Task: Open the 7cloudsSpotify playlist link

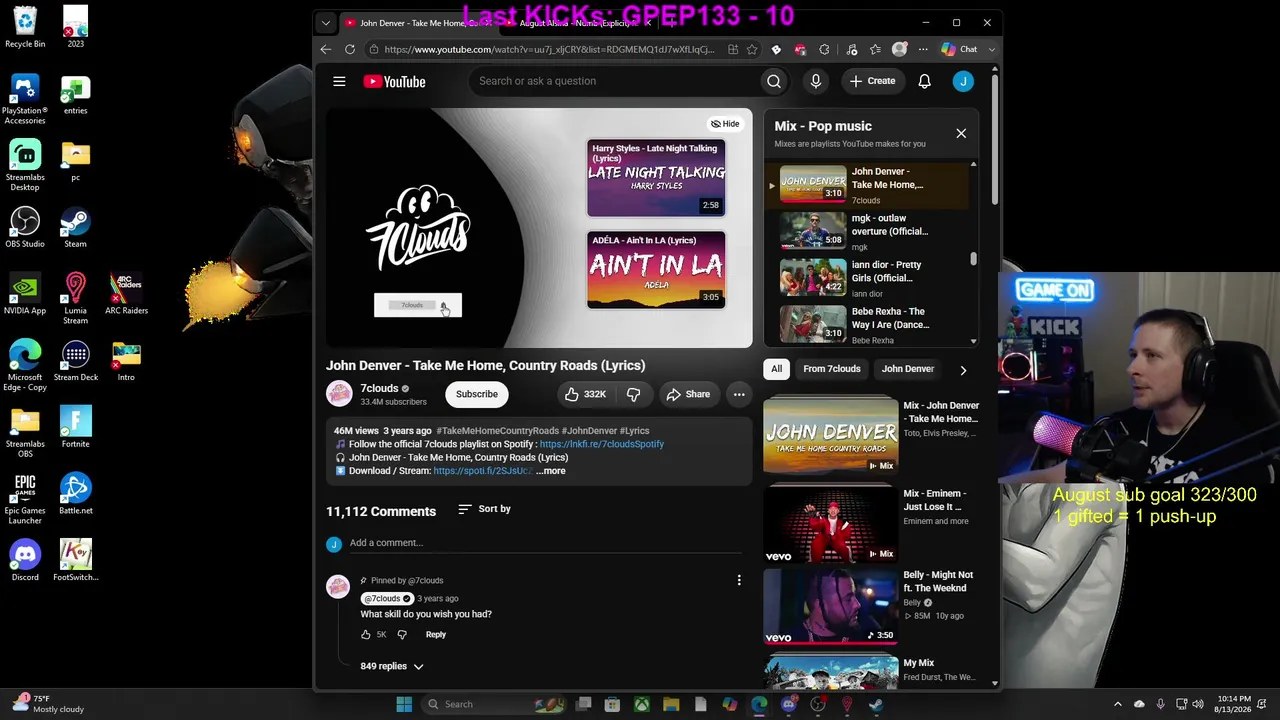Action: click(602, 444)
